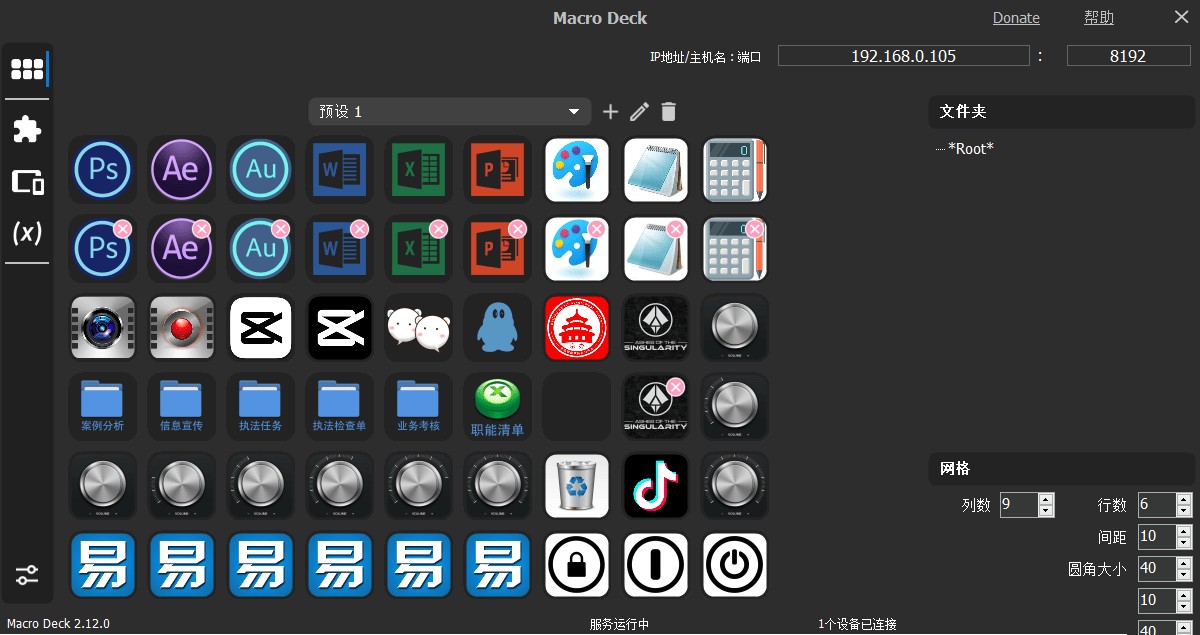Click the TikTok button
The width and height of the screenshot is (1200, 635).
(656, 486)
